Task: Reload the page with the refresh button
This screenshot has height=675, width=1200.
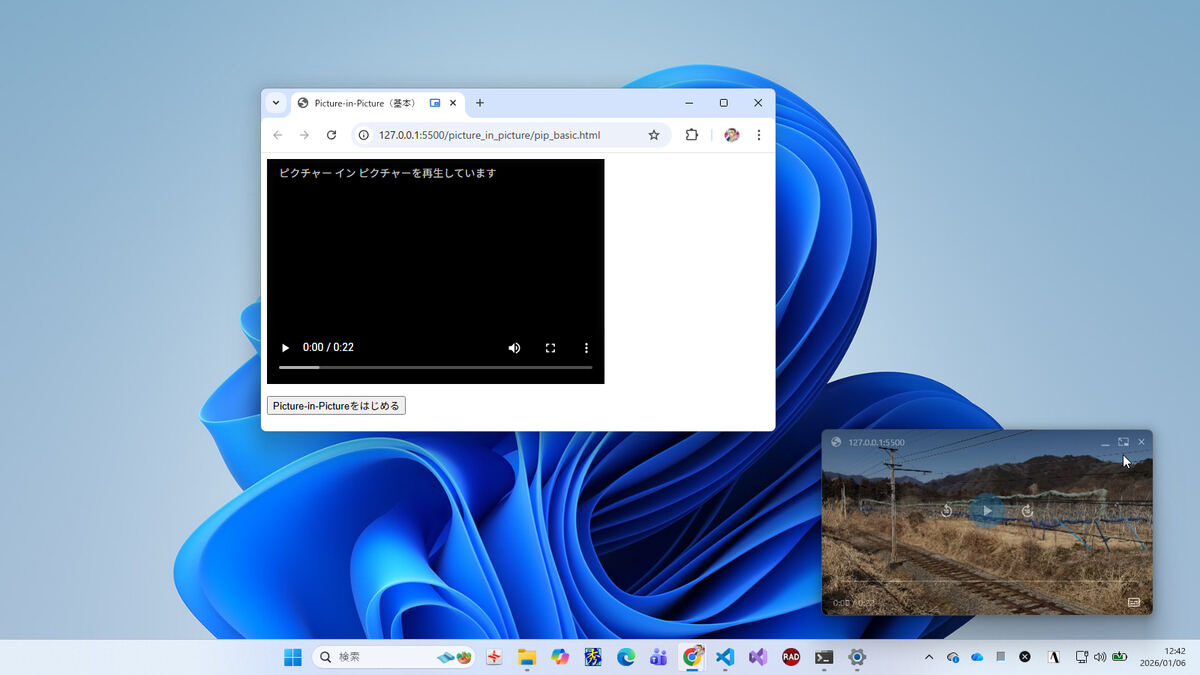Action: coord(331,135)
